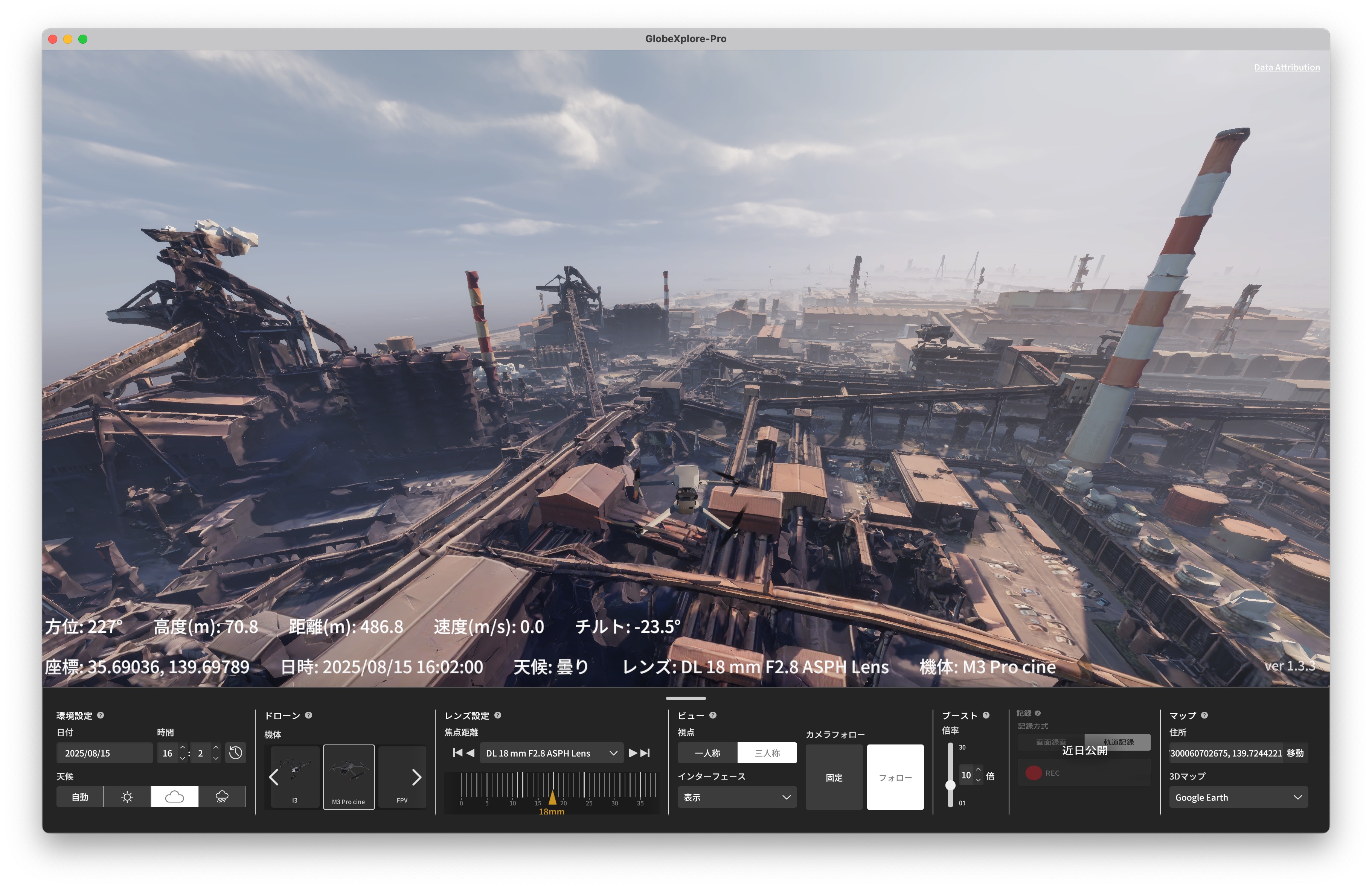Click the 移動 button next to address
1372x889 pixels.
click(1295, 752)
